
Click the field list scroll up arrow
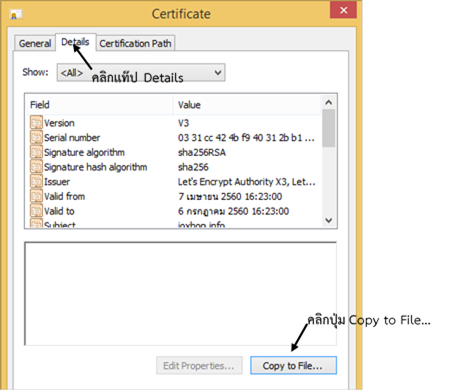click(329, 102)
